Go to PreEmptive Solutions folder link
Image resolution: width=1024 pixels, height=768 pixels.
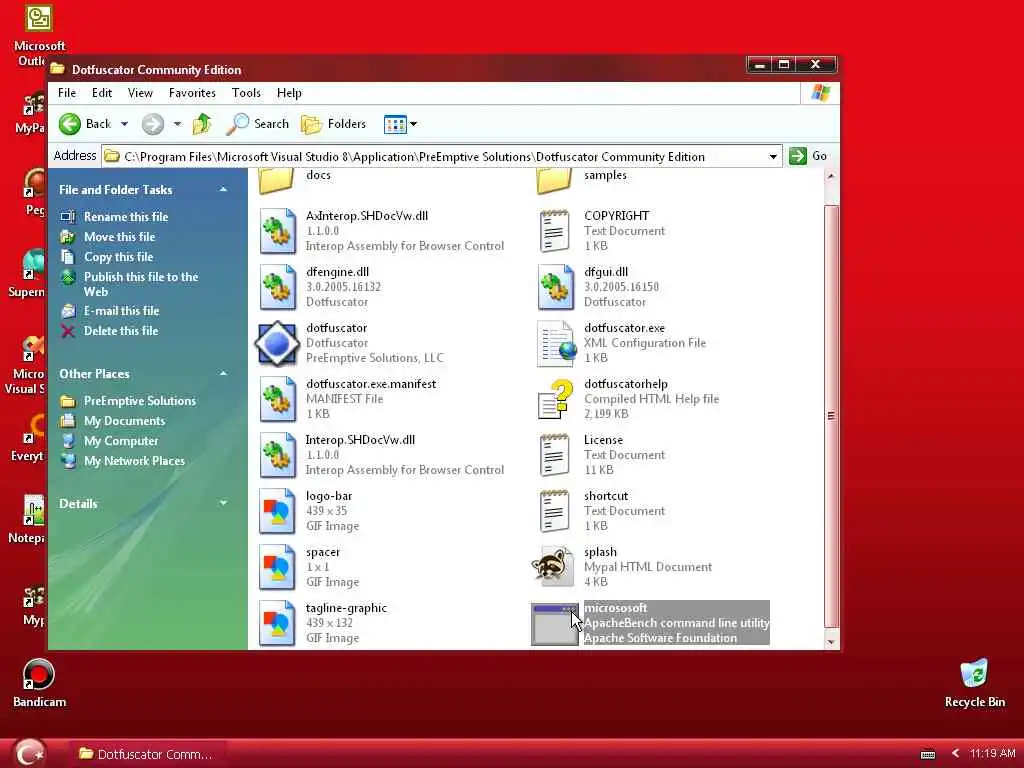click(x=140, y=401)
